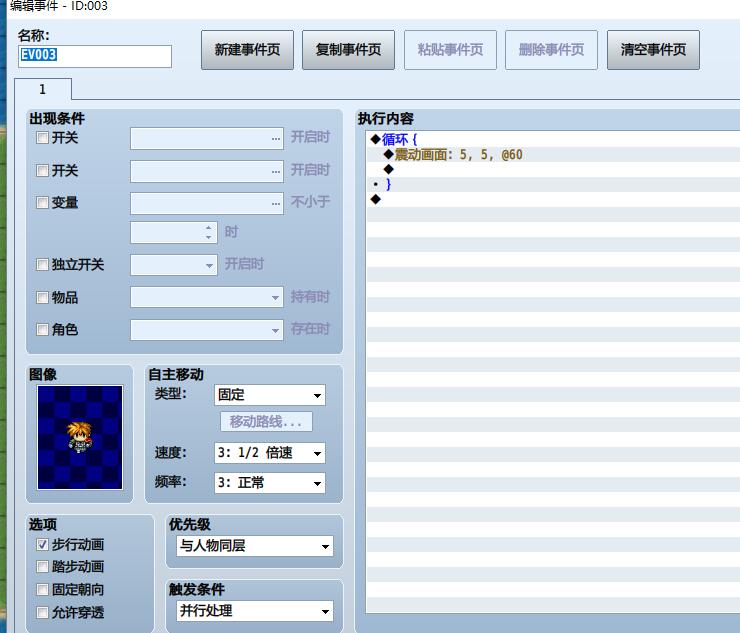The width and height of the screenshot is (740, 633).
Task: Select the closing } loop line
Action: tap(553, 184)
